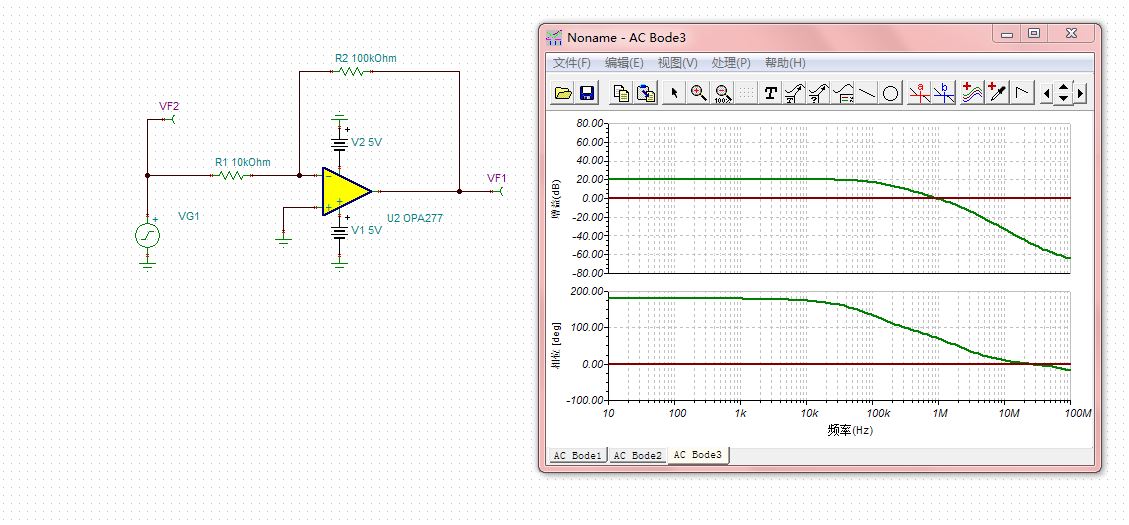Open the 帮助(H) menu
The width and height of the screenshot is (1129, 525).
click(x=785, y=63)
